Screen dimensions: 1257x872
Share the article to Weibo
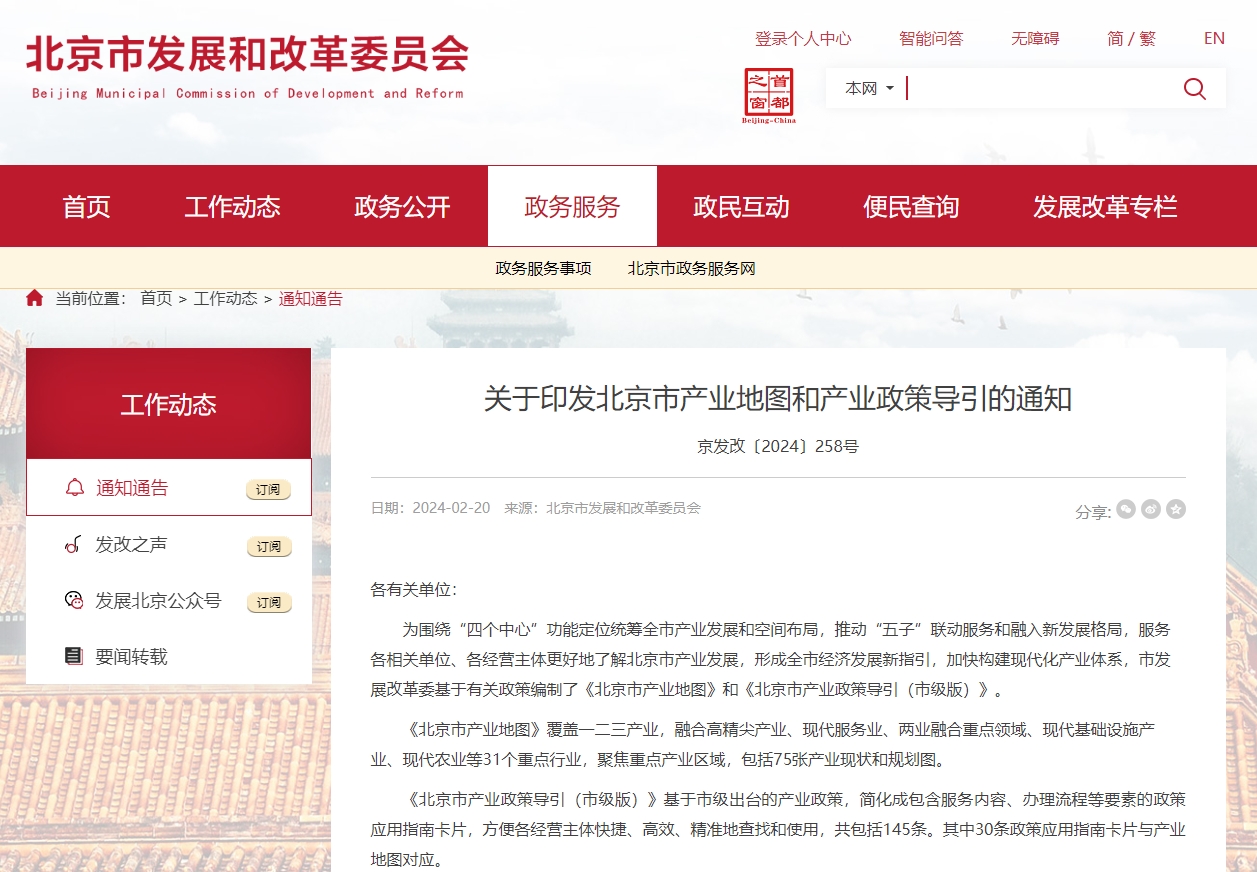(x=1151, y=510)
